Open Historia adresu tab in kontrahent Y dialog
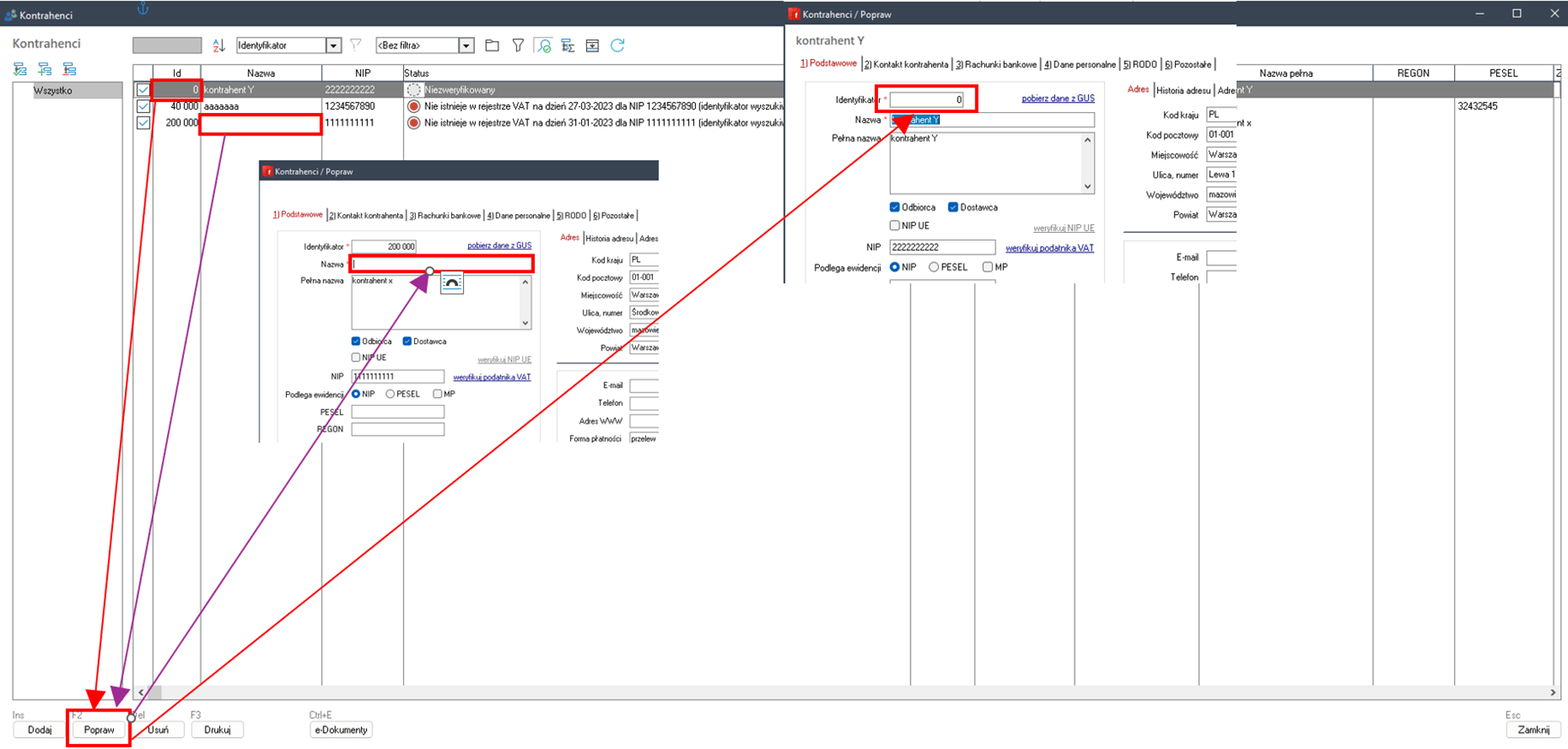This screenshot has width=1568, height=749. (x=1184, y=90)
